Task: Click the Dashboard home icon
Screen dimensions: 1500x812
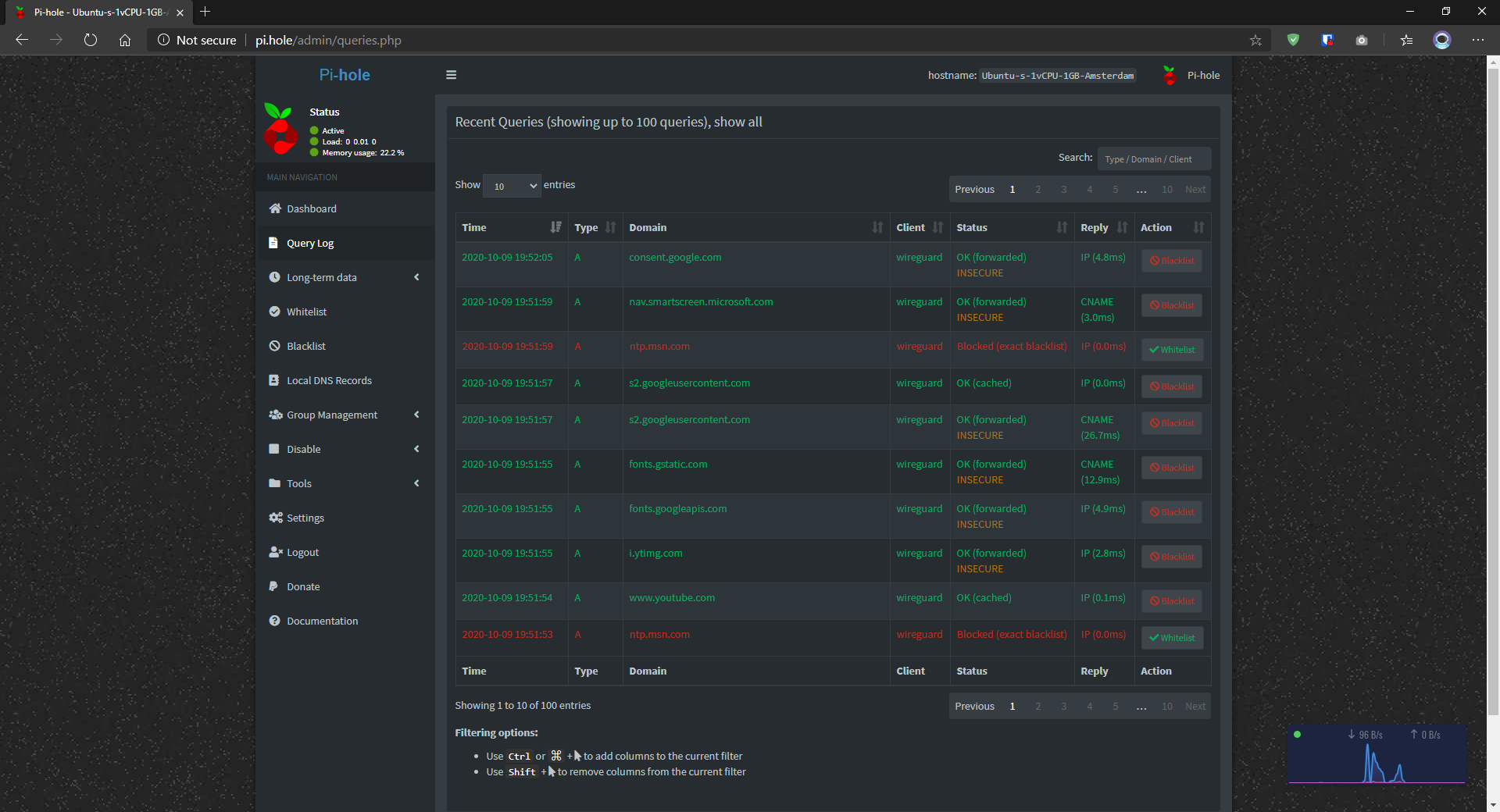Action: [275, 208]
